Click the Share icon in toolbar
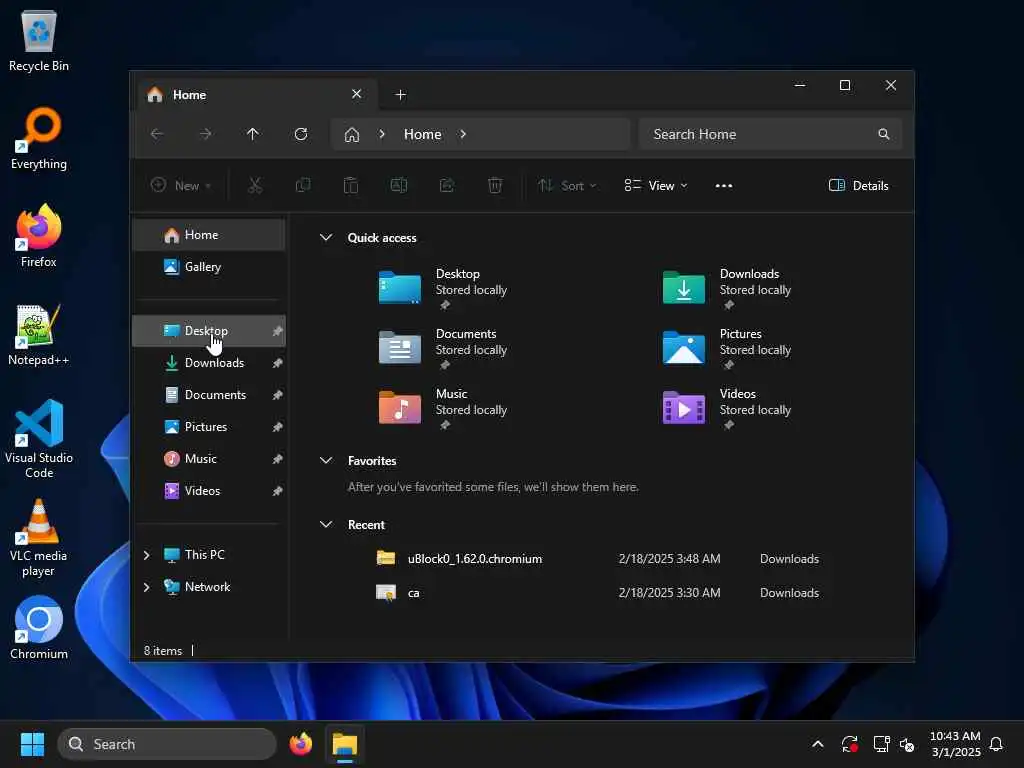1024x768 pixels. coord(447,186)
